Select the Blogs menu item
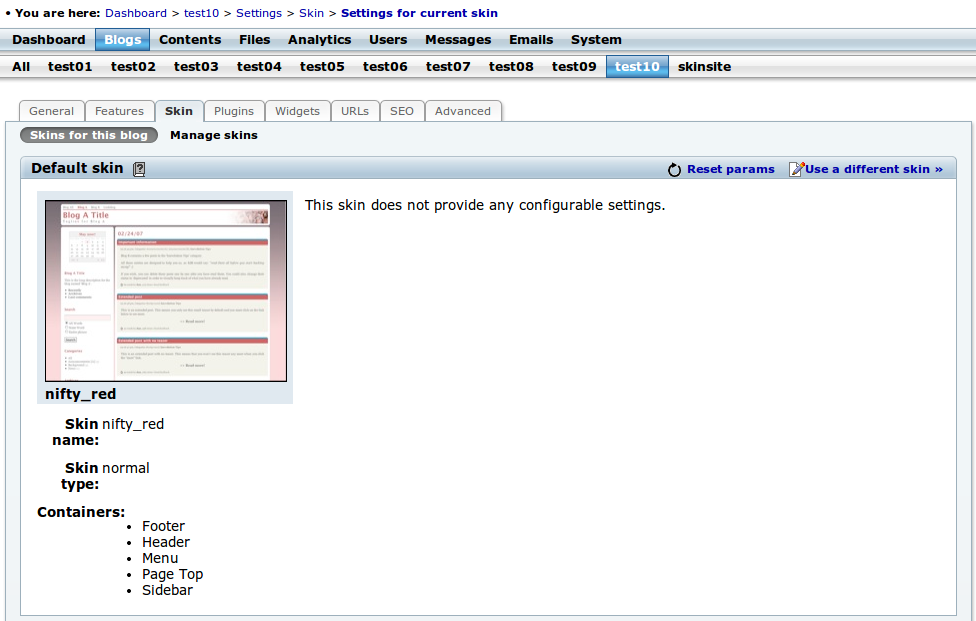The height and width of the screenshot is (621, 976). [x=123, y=40]
